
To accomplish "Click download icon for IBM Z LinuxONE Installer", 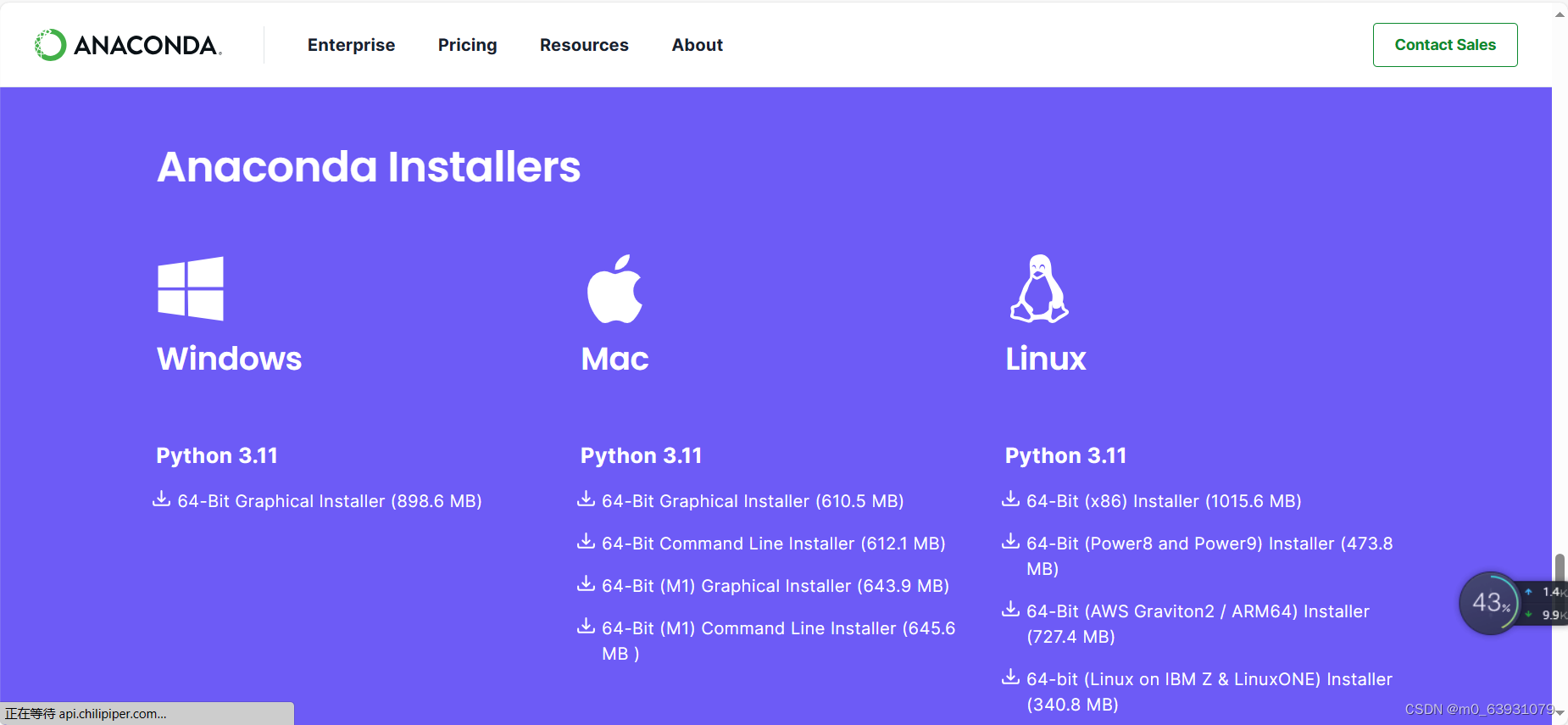I will click(x=1010, y=677).
